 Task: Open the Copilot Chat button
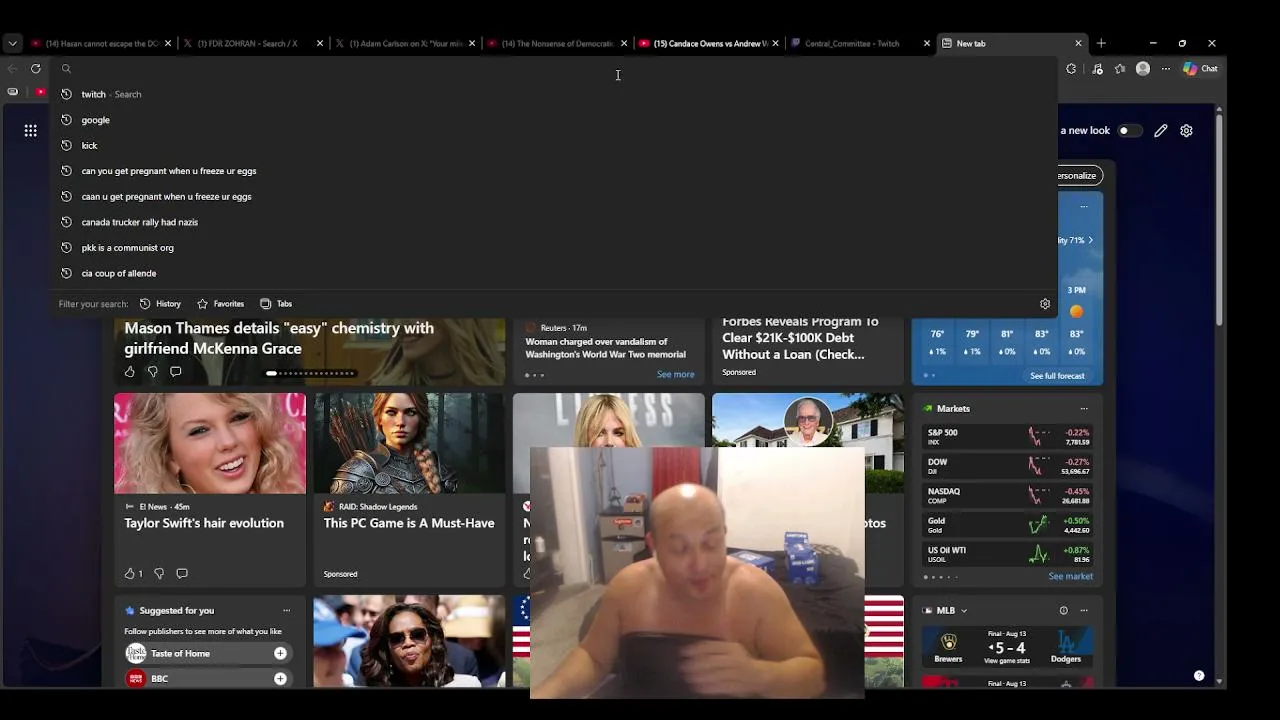pyautogui.click(x=1200, y=68)
